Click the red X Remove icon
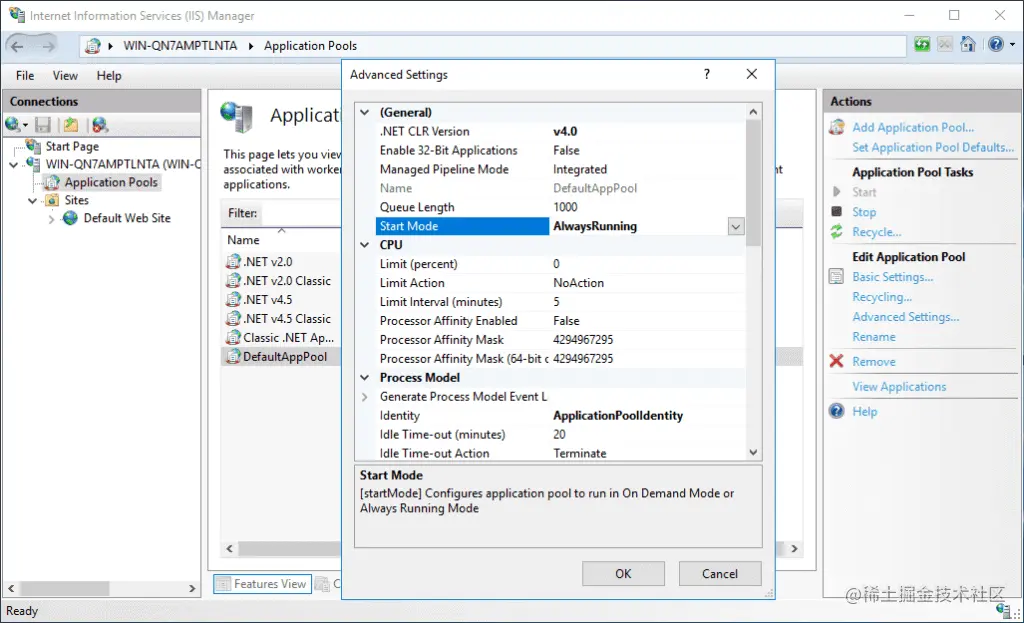Screen dimensions: 1024x623 837,361
